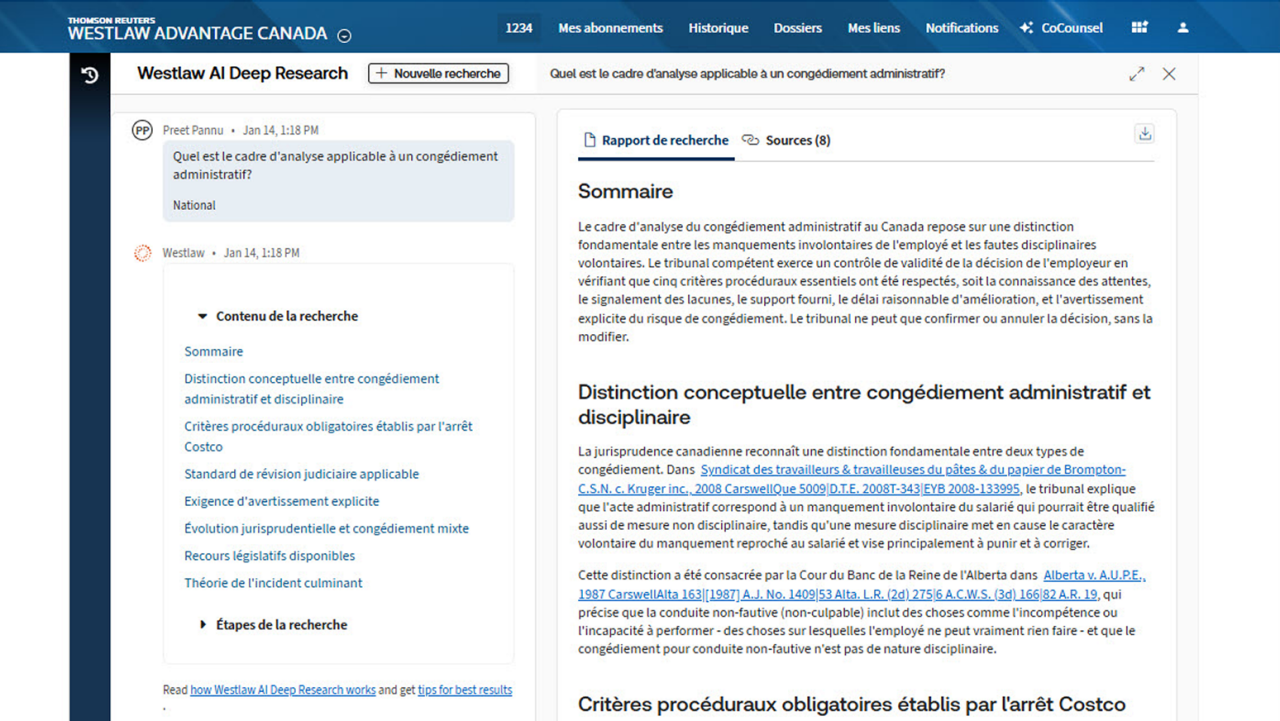Expand the Étapes de la recherche section
Viewport: 1280px width, 721px height.
[204, 625]
